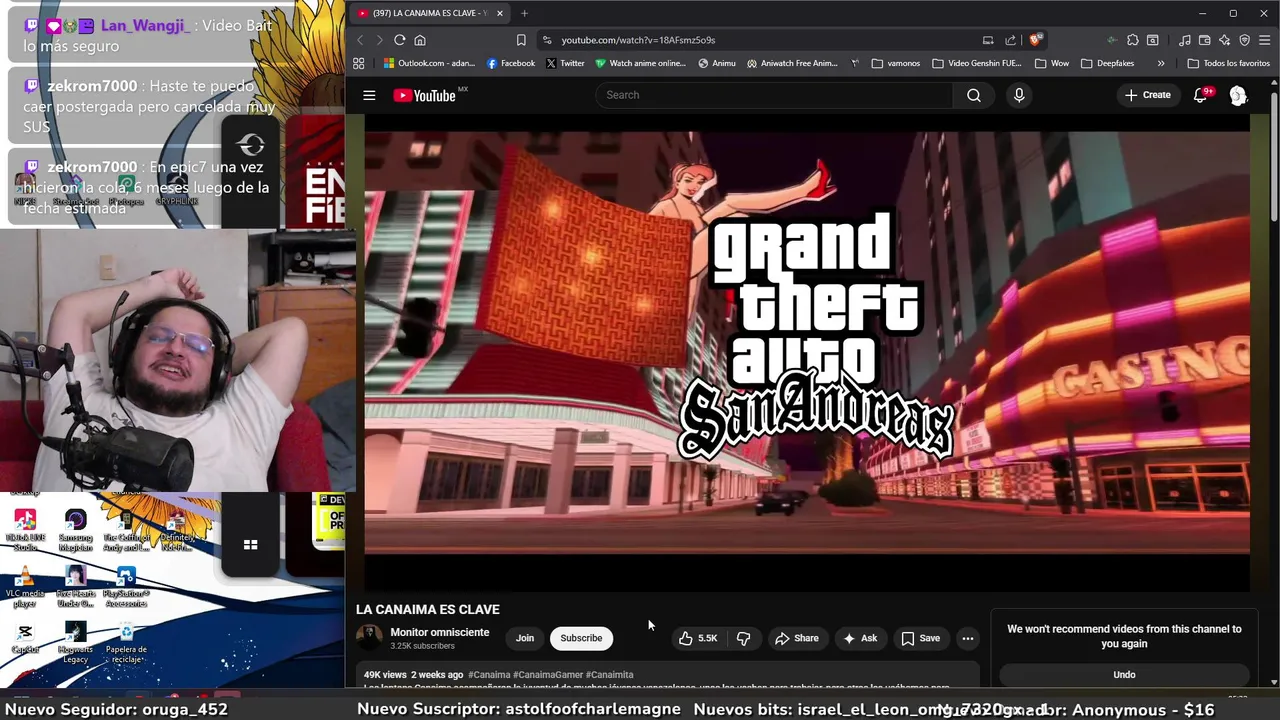Open CapCut desktop shortcut
1280x720 pixels.
pyautogui.click(x=25, y=638)
